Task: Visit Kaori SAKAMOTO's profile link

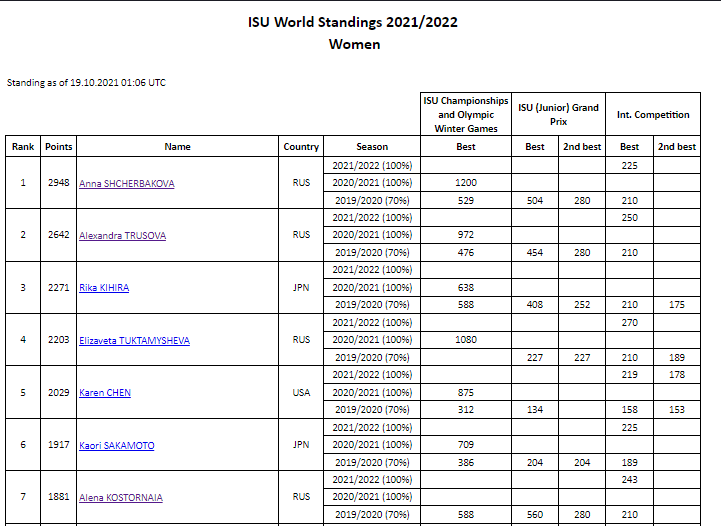Action: [x=117, y=446]
